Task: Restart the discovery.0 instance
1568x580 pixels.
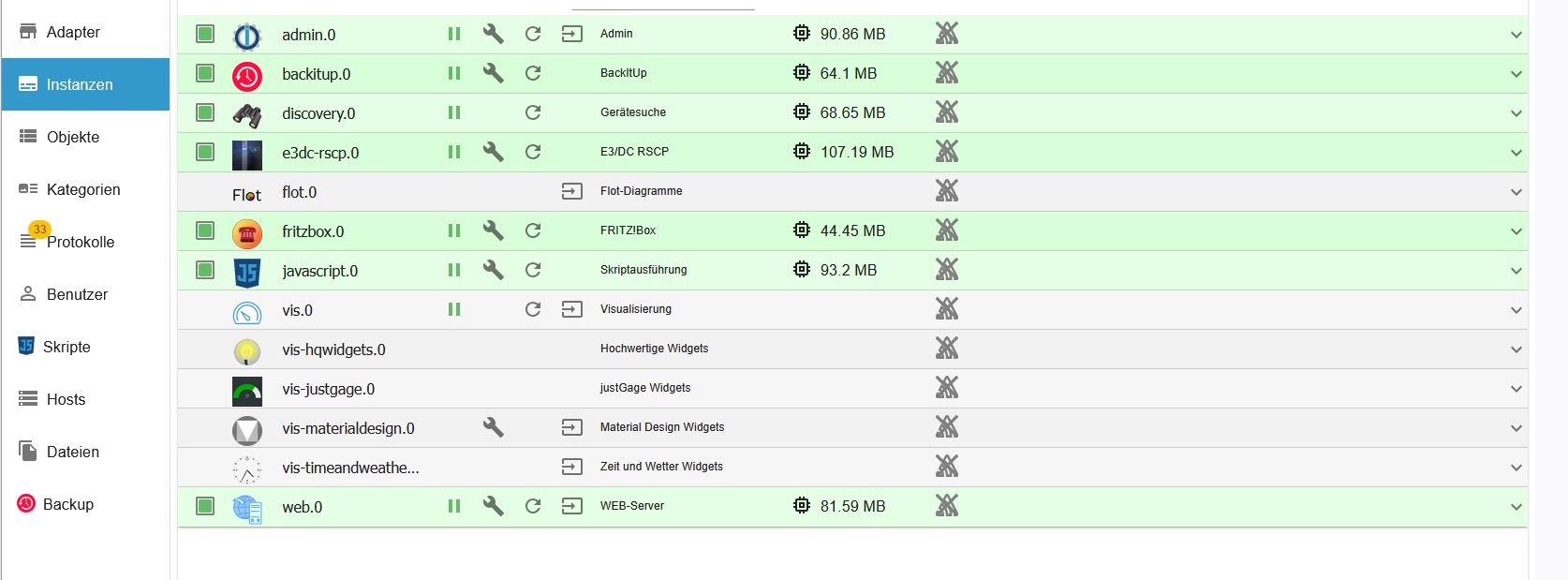Action: tap(533, 113)
